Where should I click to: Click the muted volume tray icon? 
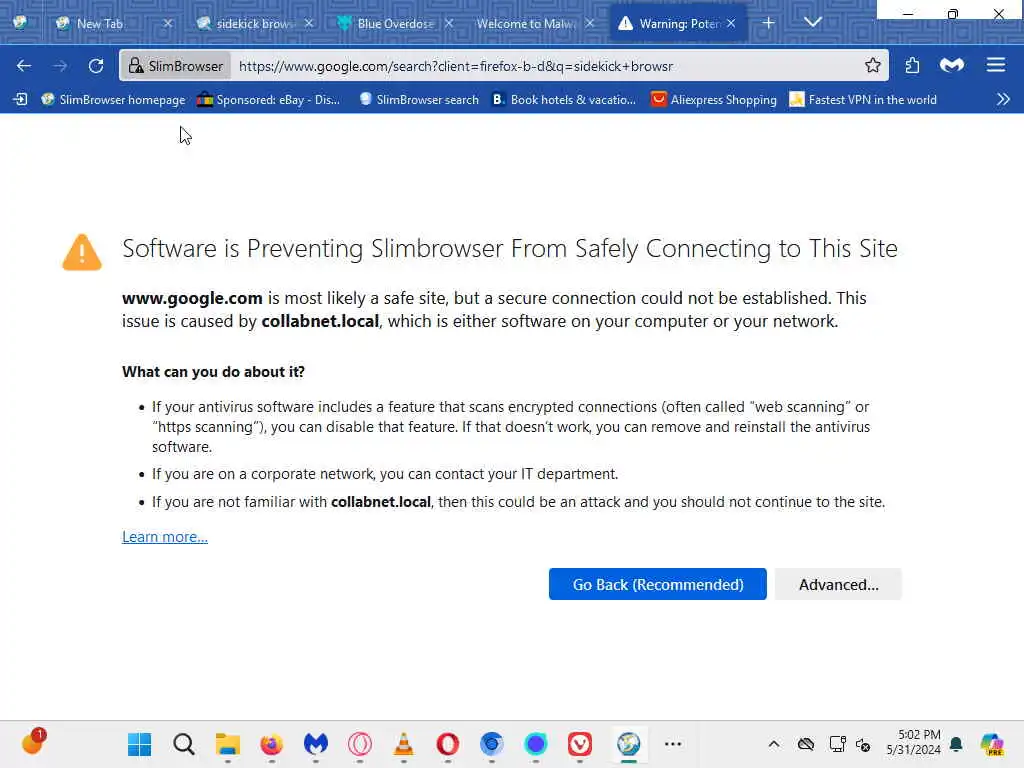coord(863,744)
